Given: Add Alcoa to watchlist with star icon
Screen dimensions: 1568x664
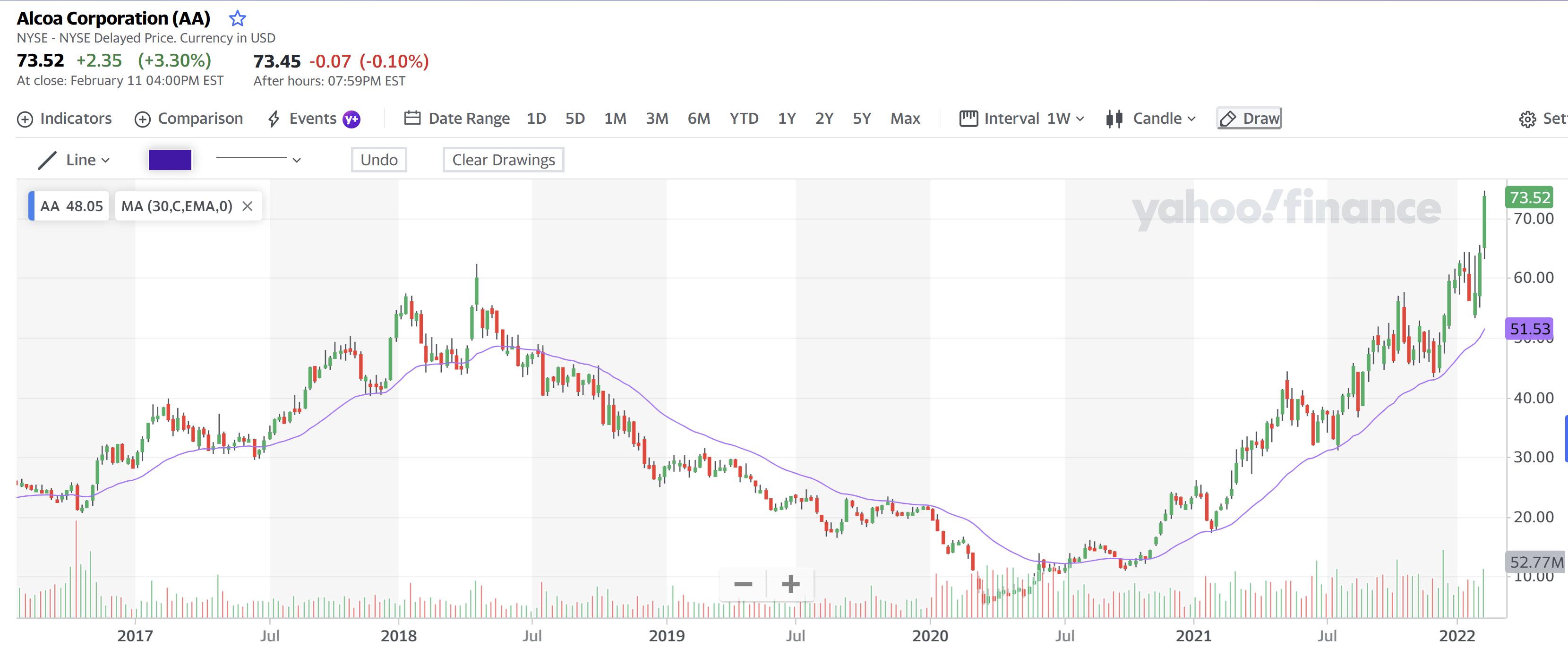Looking at the screenshot, I should 237,19.
